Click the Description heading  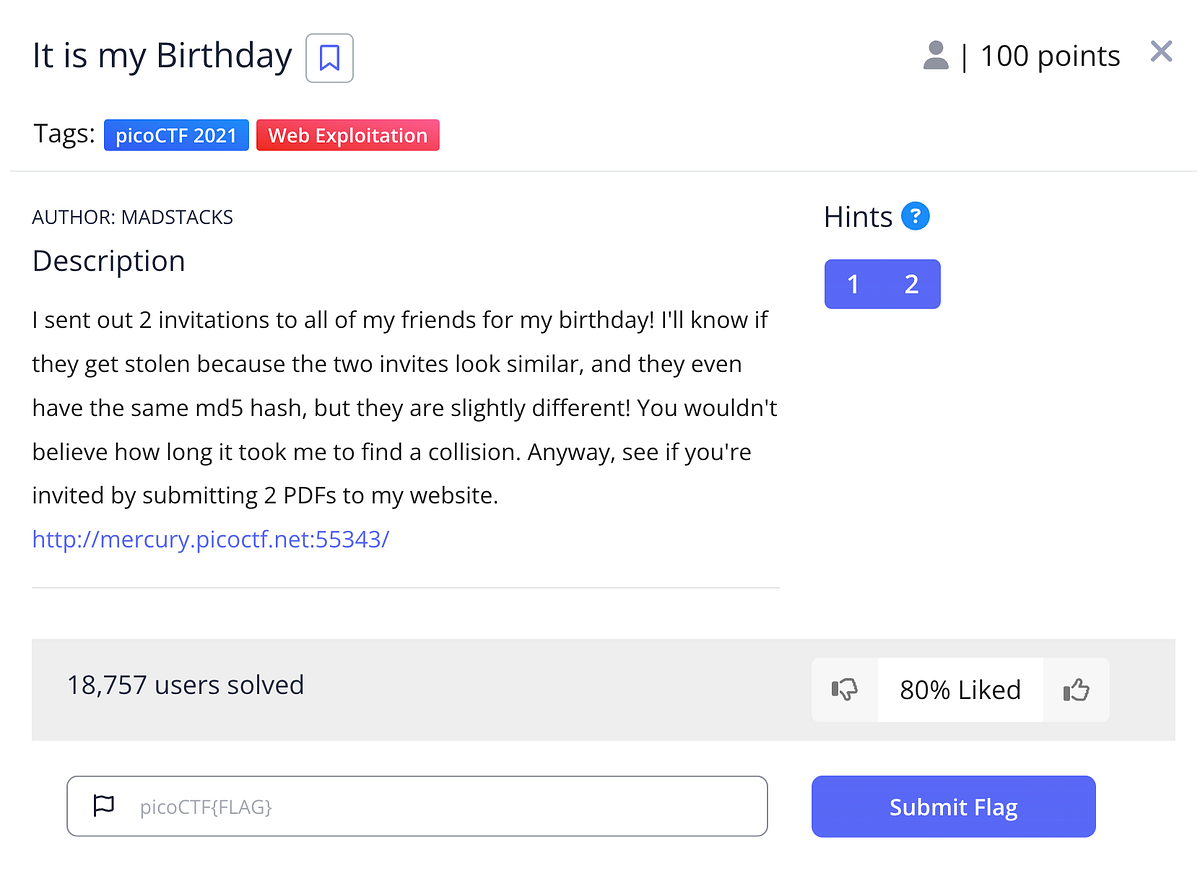click(108, 261)
